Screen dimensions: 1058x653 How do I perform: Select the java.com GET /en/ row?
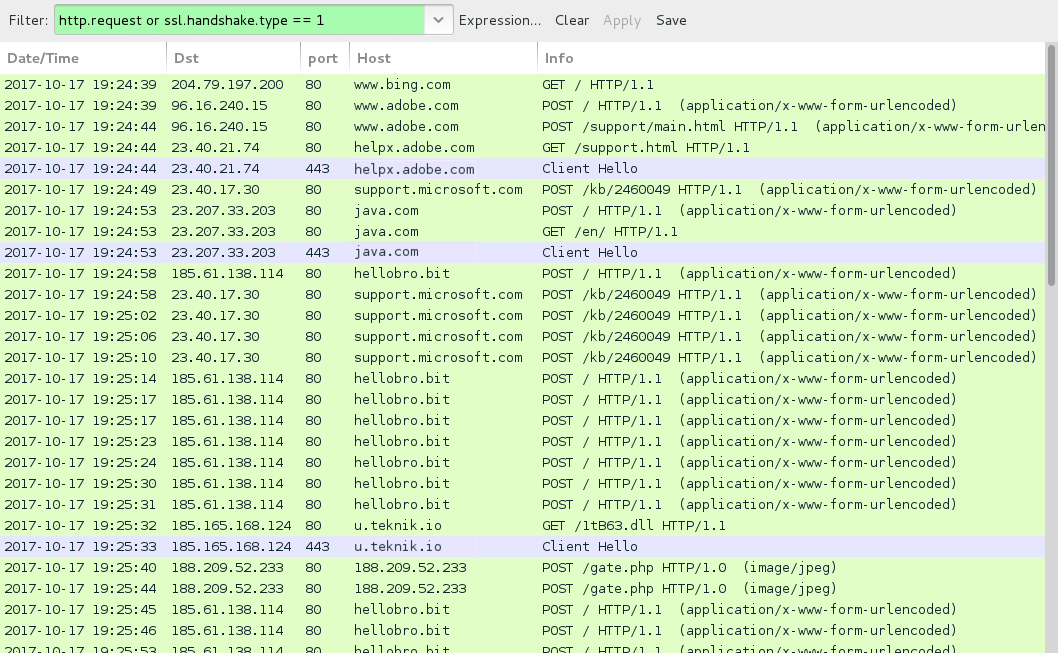(522, 231)
